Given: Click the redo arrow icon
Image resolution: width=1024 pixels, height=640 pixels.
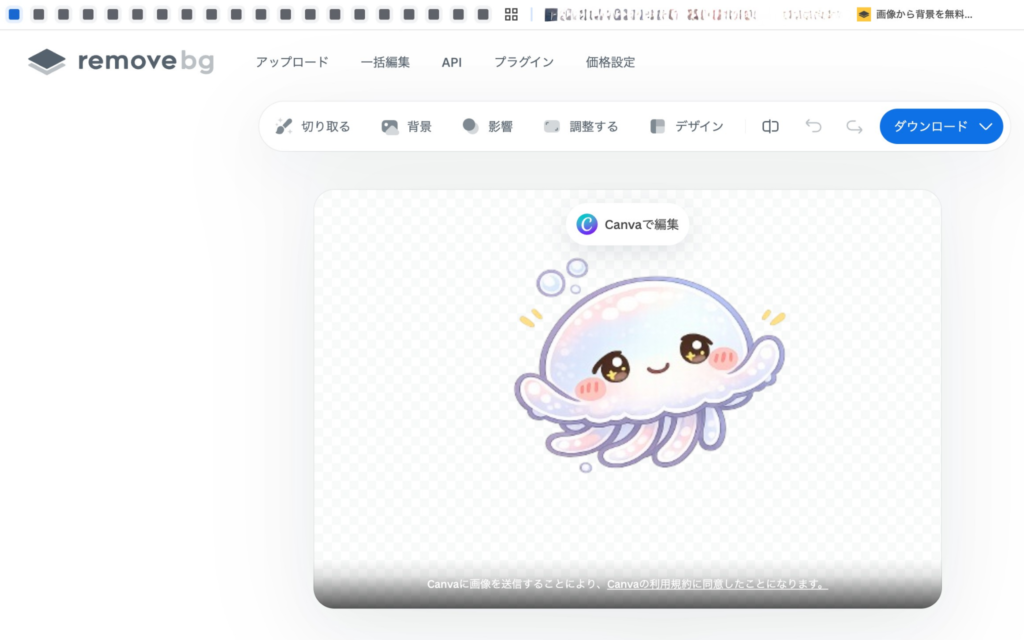Looking at the screenshot, I should click(854, 126).
